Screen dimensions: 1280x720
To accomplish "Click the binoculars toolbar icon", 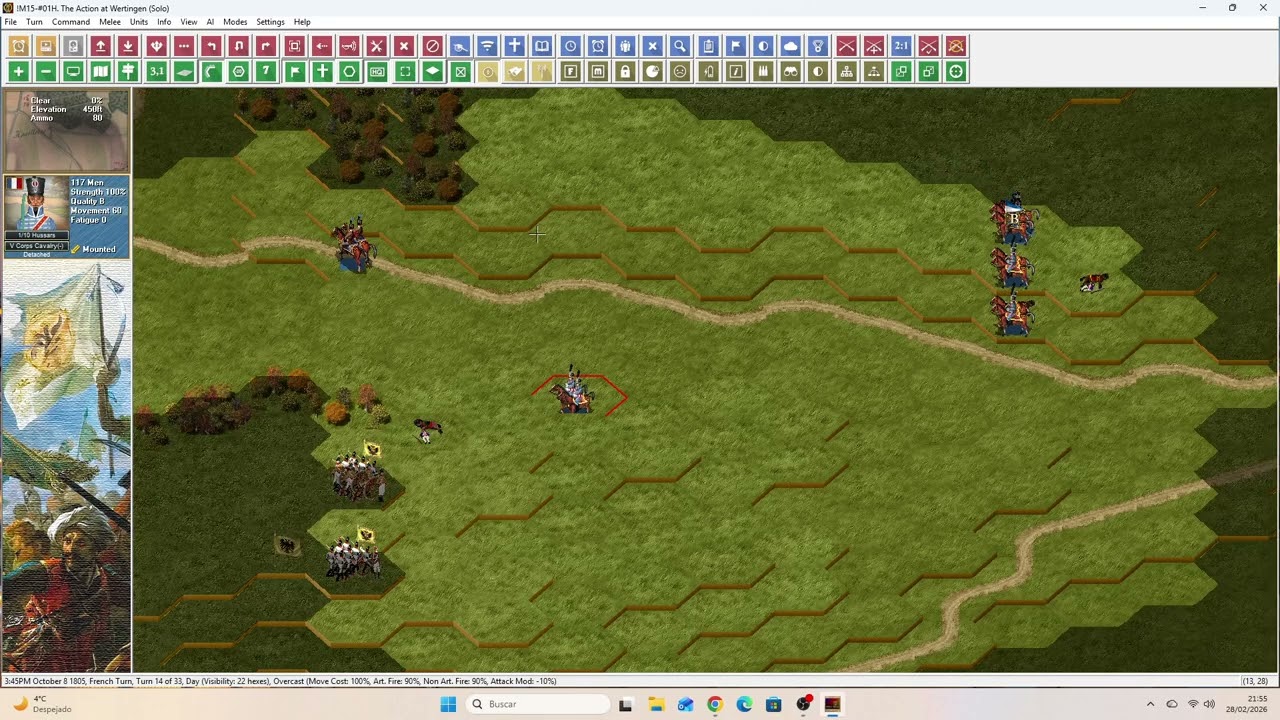I will point(791,72).
